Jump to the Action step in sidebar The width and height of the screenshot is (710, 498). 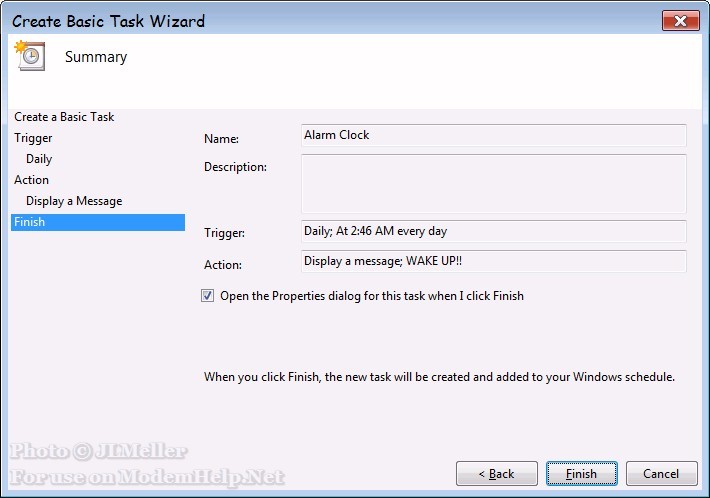[31, 180]
